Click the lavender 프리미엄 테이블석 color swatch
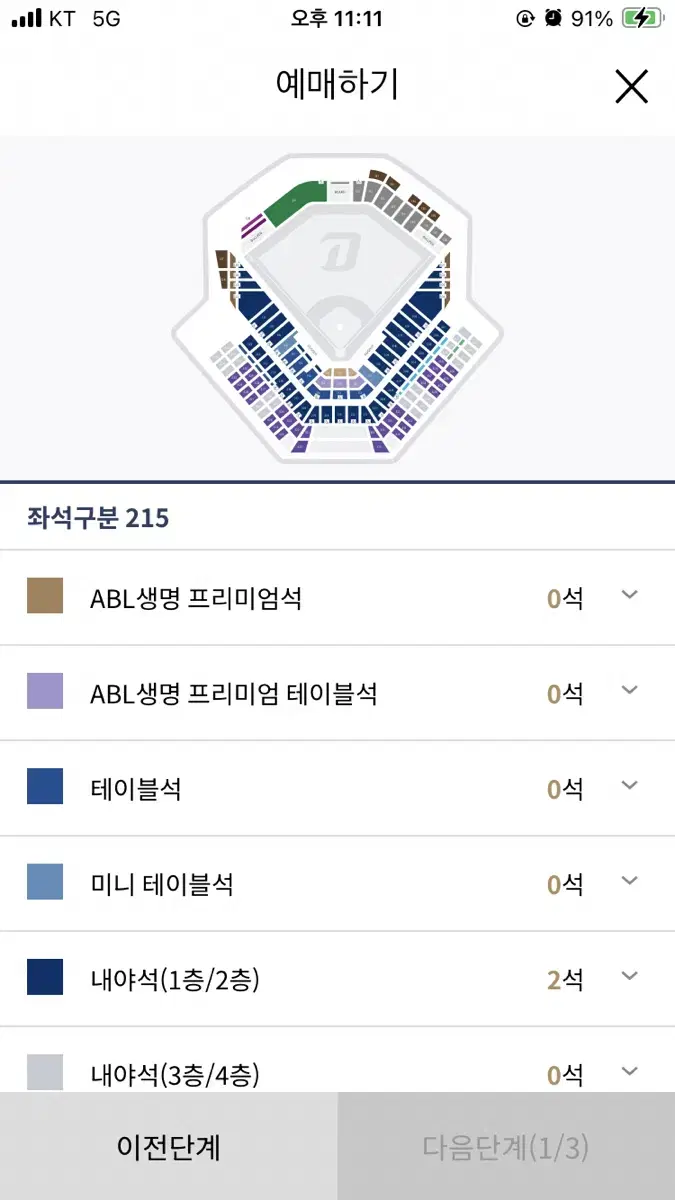 (x=45, y=691)
